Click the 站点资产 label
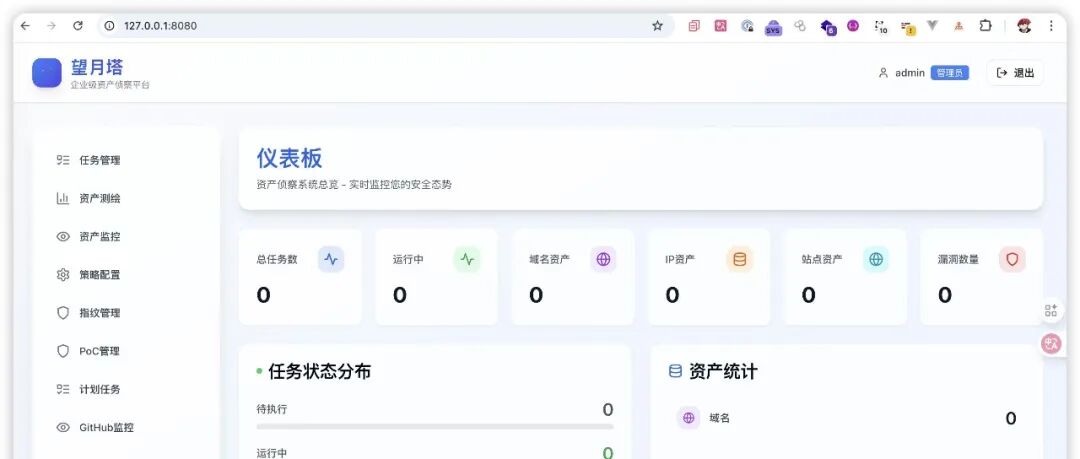1080x459 pixels. 822,260
